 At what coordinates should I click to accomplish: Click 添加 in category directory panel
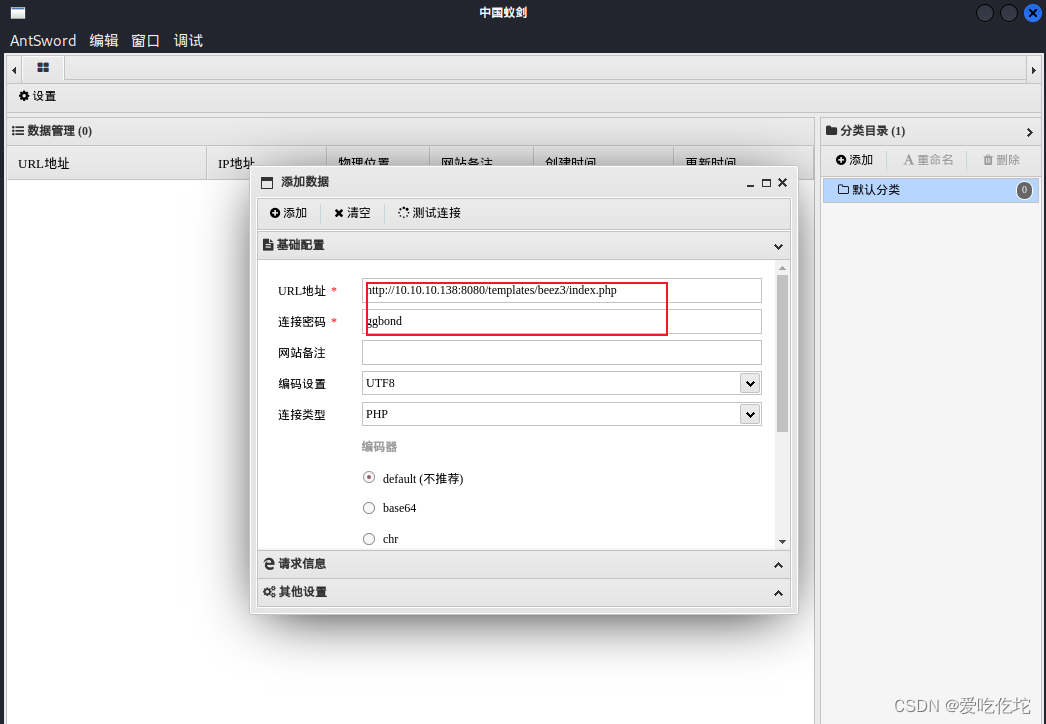pos(855,160)
